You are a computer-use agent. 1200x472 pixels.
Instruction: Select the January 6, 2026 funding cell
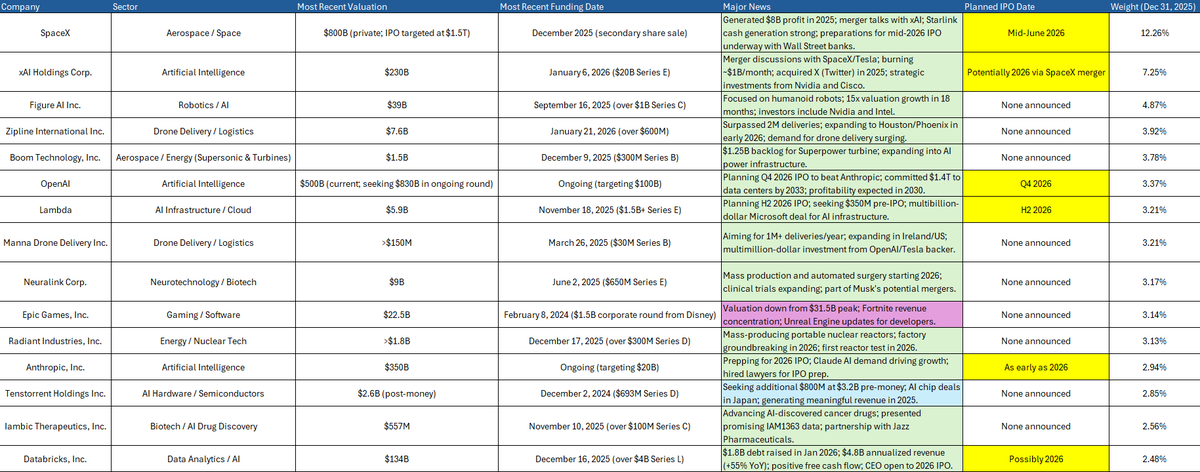coord(608,74)
